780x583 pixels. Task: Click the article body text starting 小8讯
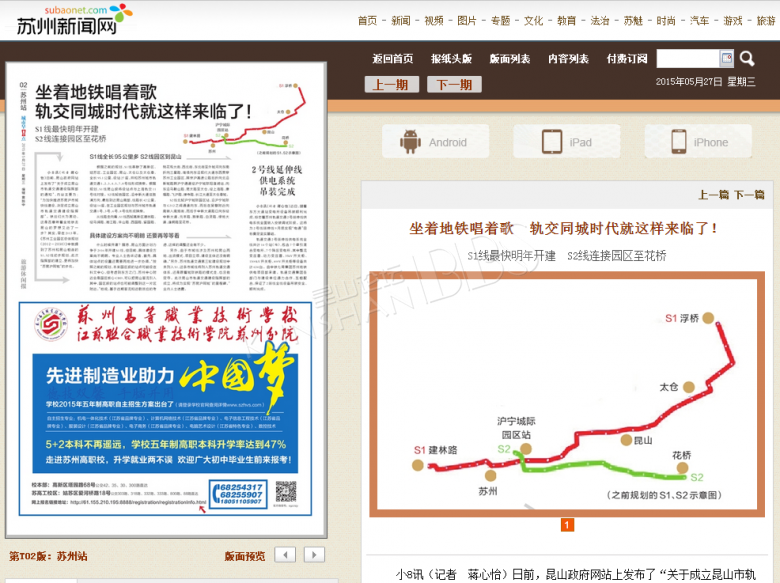576,575
